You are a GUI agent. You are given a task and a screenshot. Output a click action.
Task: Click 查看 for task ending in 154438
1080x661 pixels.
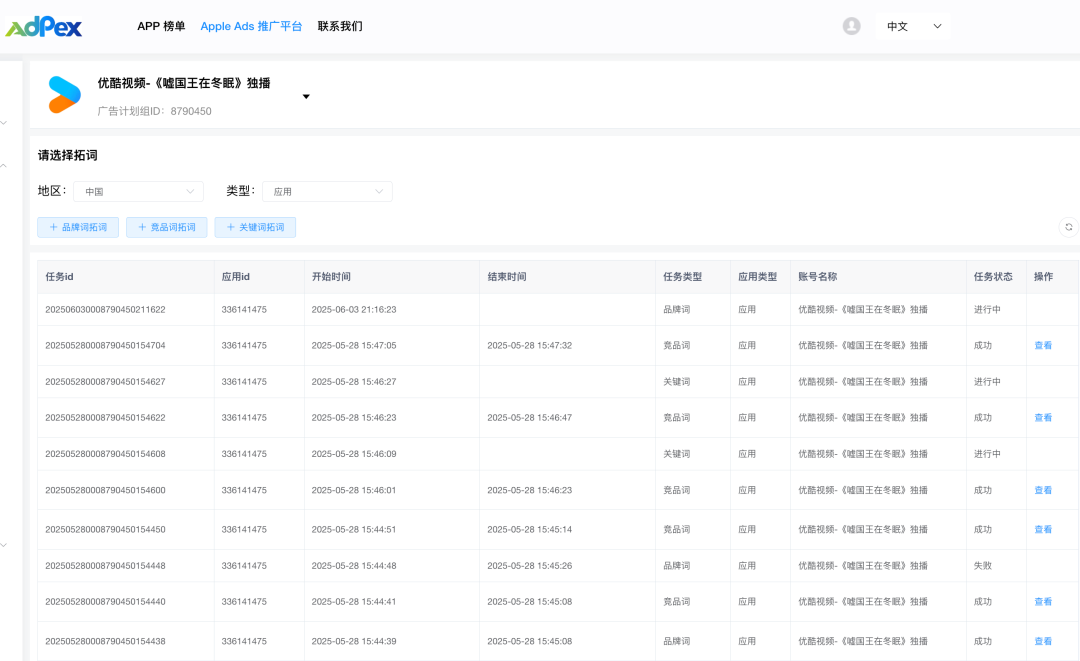[x=1043, y=641]
